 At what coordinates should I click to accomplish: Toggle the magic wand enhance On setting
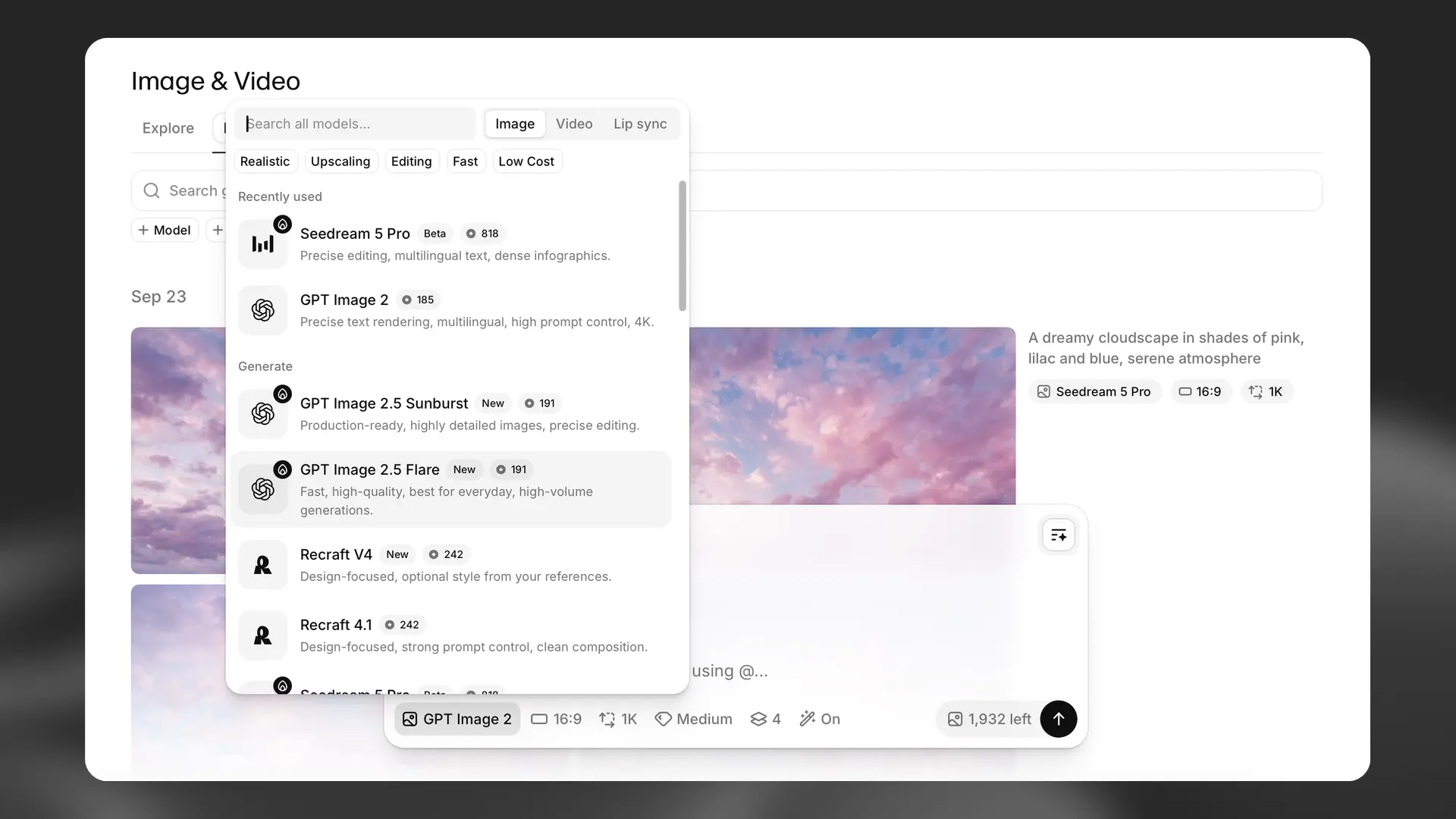820,719
